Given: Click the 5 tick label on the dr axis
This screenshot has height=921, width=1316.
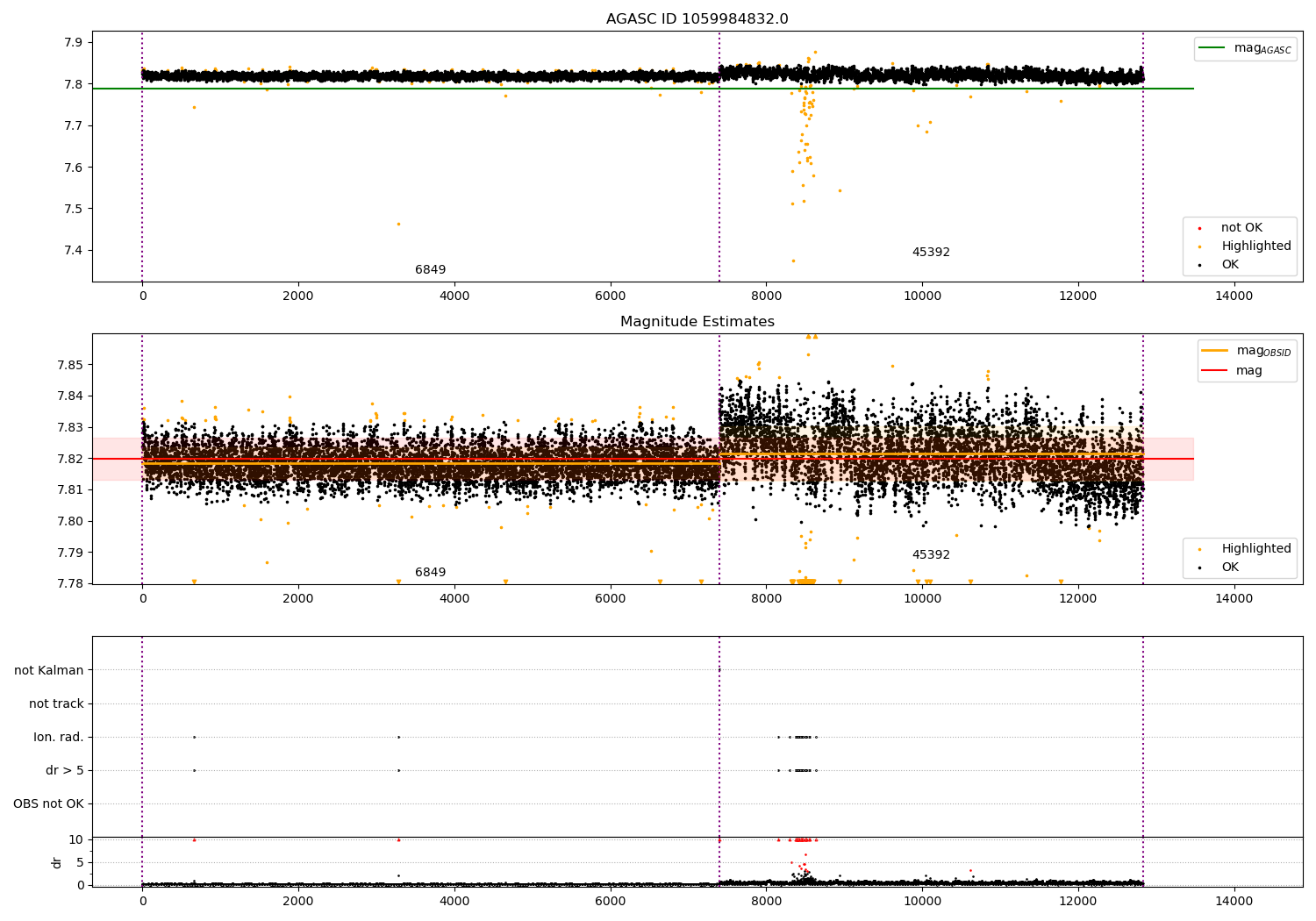Looking at the screenshot, I should (80, 862).
